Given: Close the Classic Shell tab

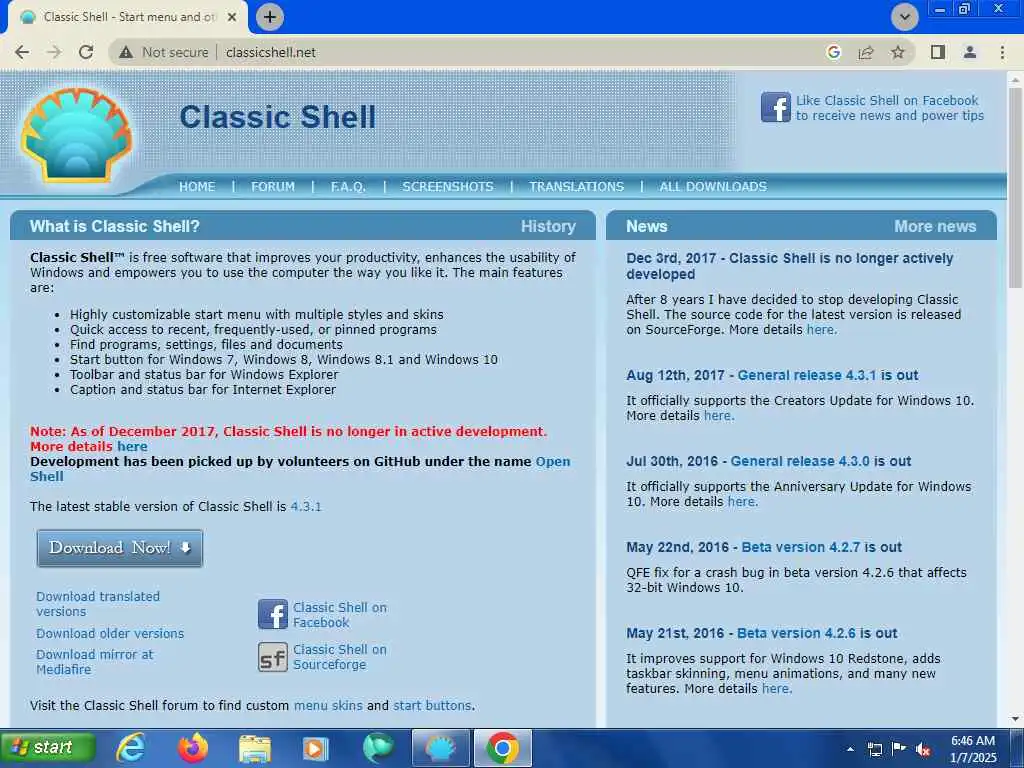Looking at the screenshot, I should pyautogui.click(x=232, y=17).
